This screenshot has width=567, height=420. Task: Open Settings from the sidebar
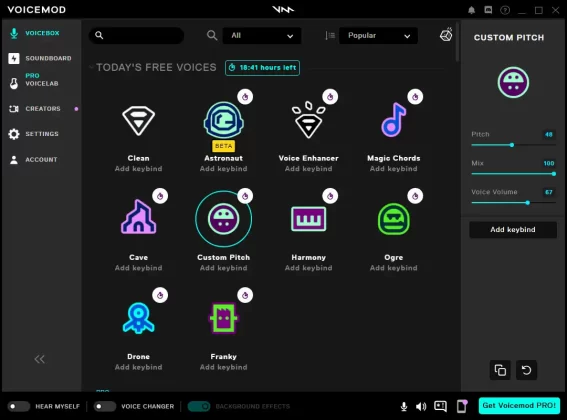(42, 134)
